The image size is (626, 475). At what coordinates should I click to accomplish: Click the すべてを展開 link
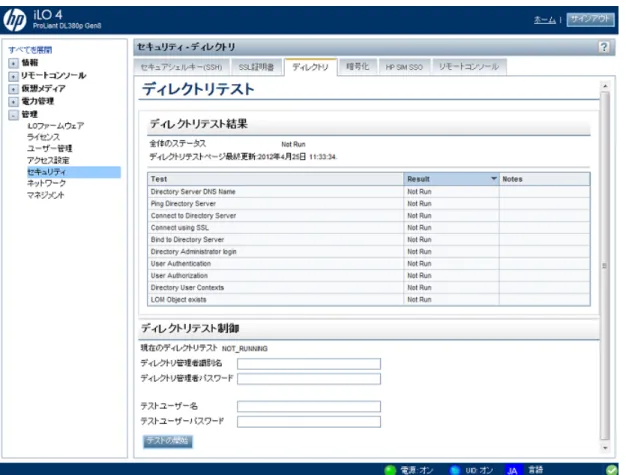click(x=30, y=50)
